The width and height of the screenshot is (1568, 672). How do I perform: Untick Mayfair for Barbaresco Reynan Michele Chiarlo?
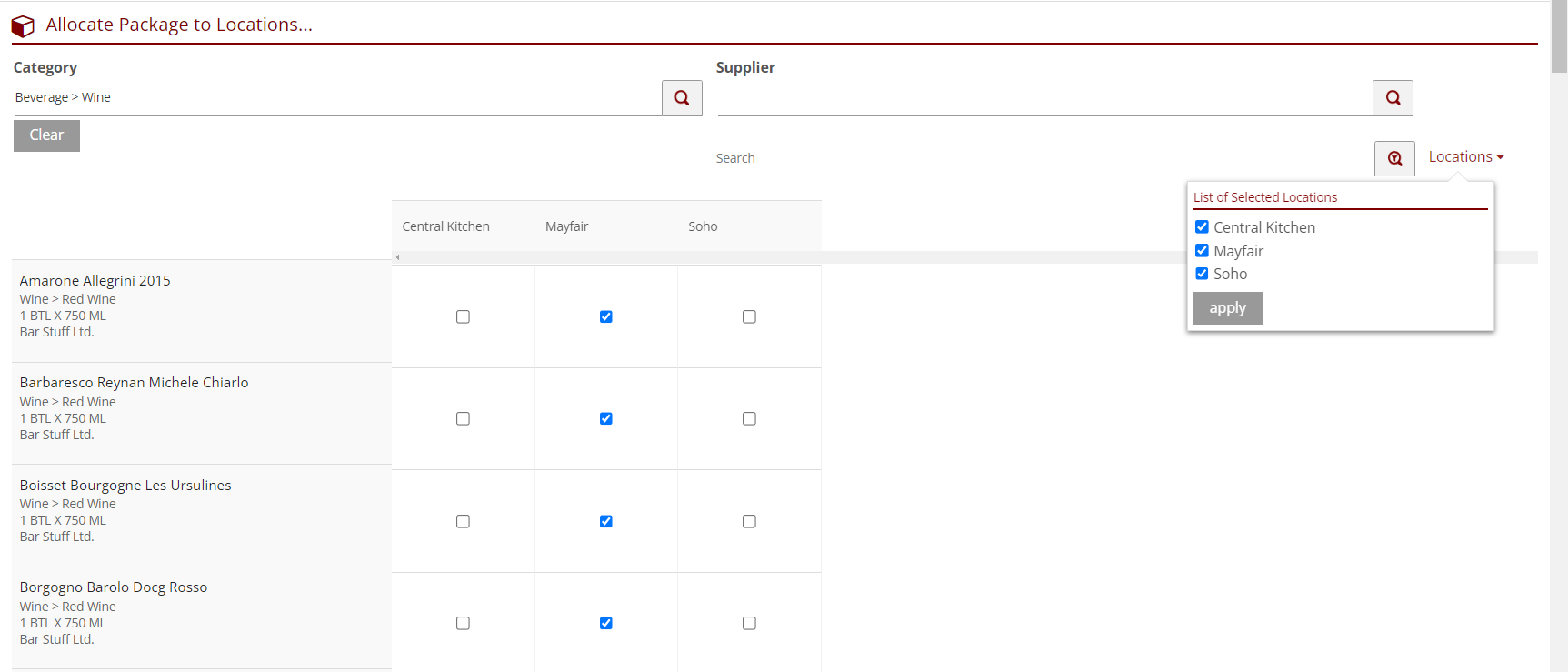(x=605, y=419)
